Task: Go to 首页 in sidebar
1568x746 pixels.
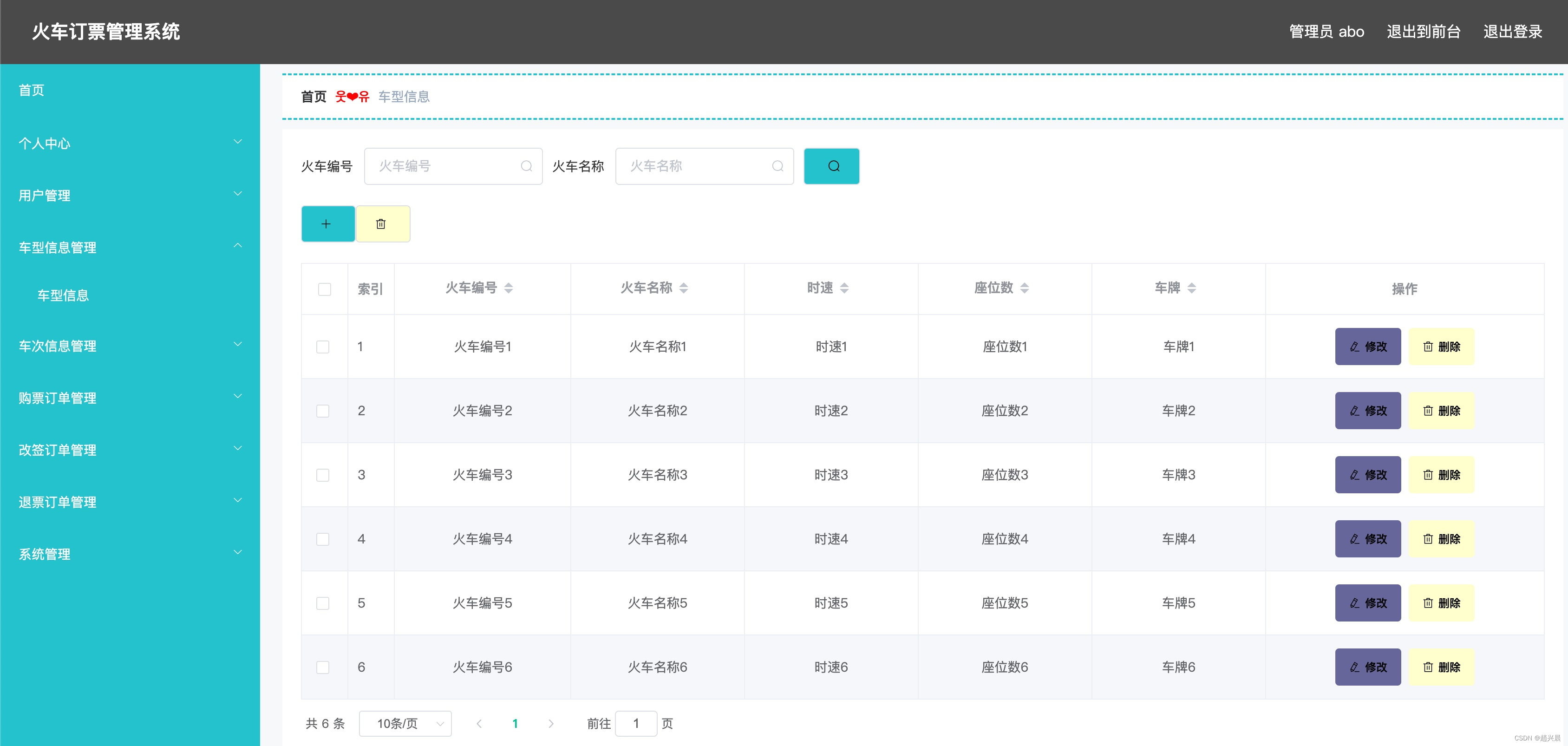Action: 32,90
